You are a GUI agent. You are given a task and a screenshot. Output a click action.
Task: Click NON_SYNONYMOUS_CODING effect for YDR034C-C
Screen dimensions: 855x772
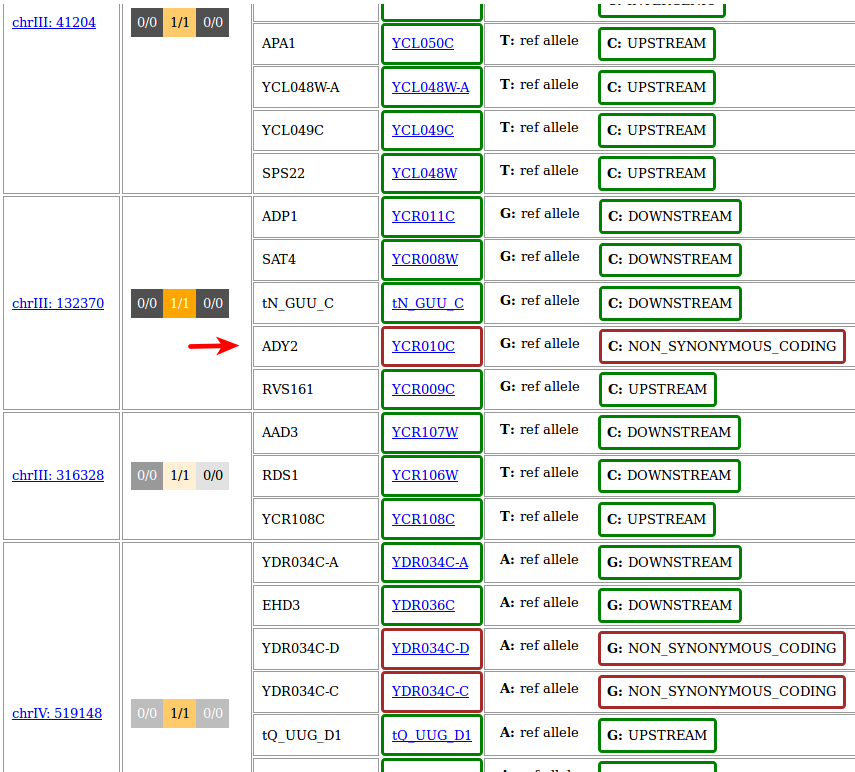[x=721, y=691]
